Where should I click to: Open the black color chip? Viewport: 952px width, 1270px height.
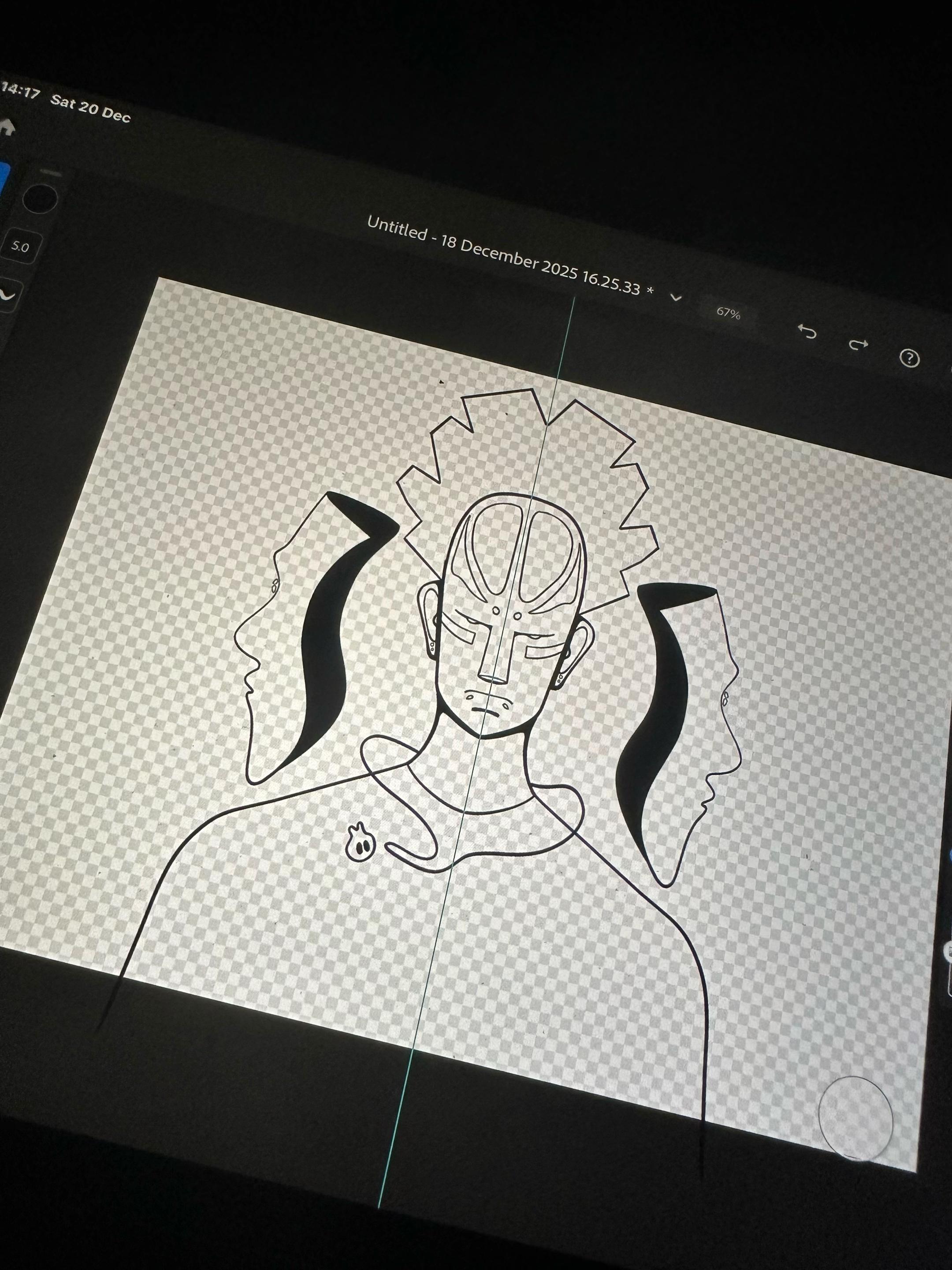click(40, 198)
